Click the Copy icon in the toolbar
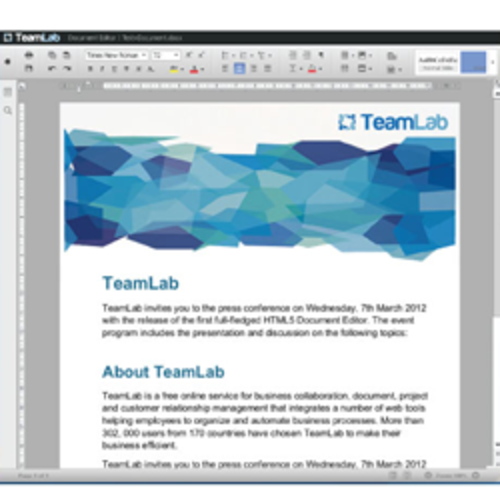 tap(52, 55)
